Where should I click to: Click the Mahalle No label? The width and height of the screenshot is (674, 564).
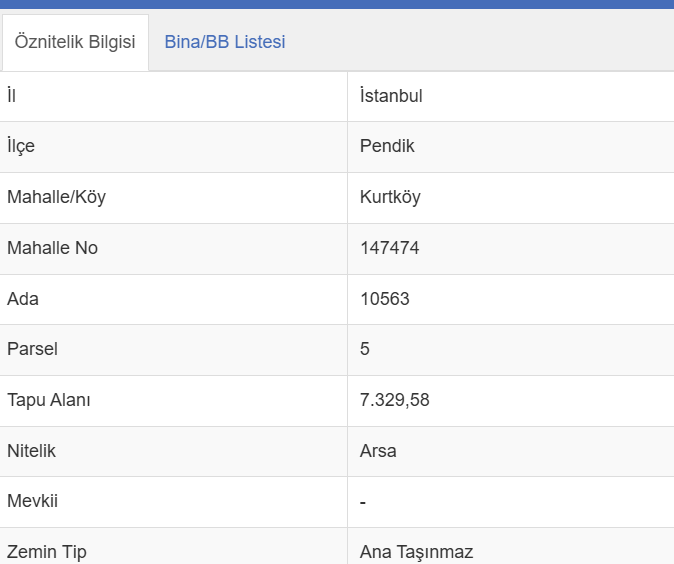52,248
